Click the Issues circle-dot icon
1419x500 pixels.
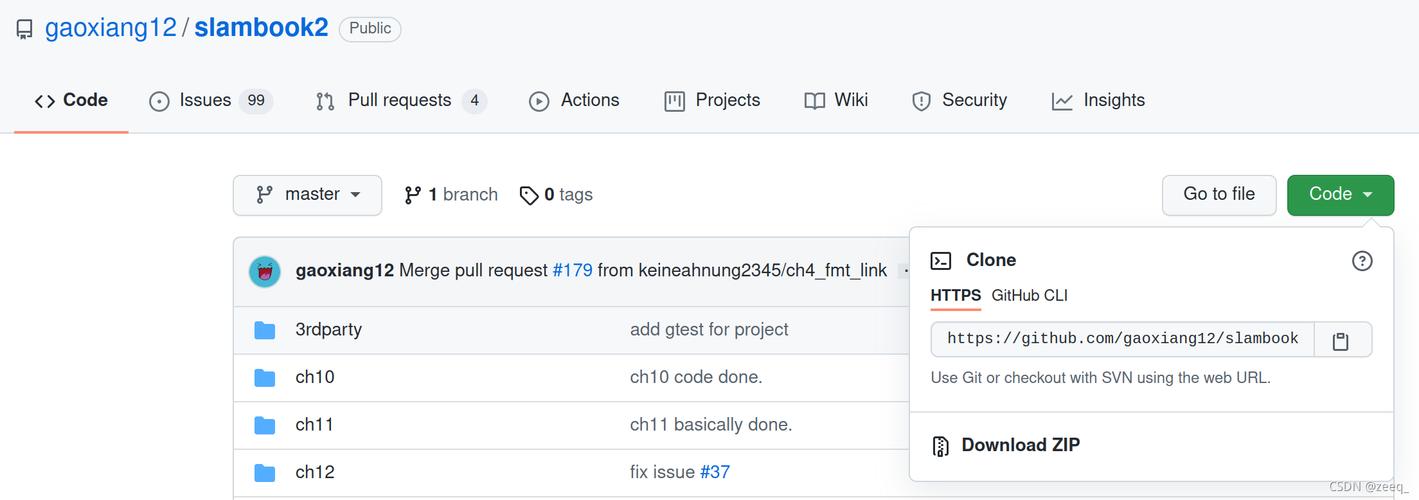tap(159, 101)
